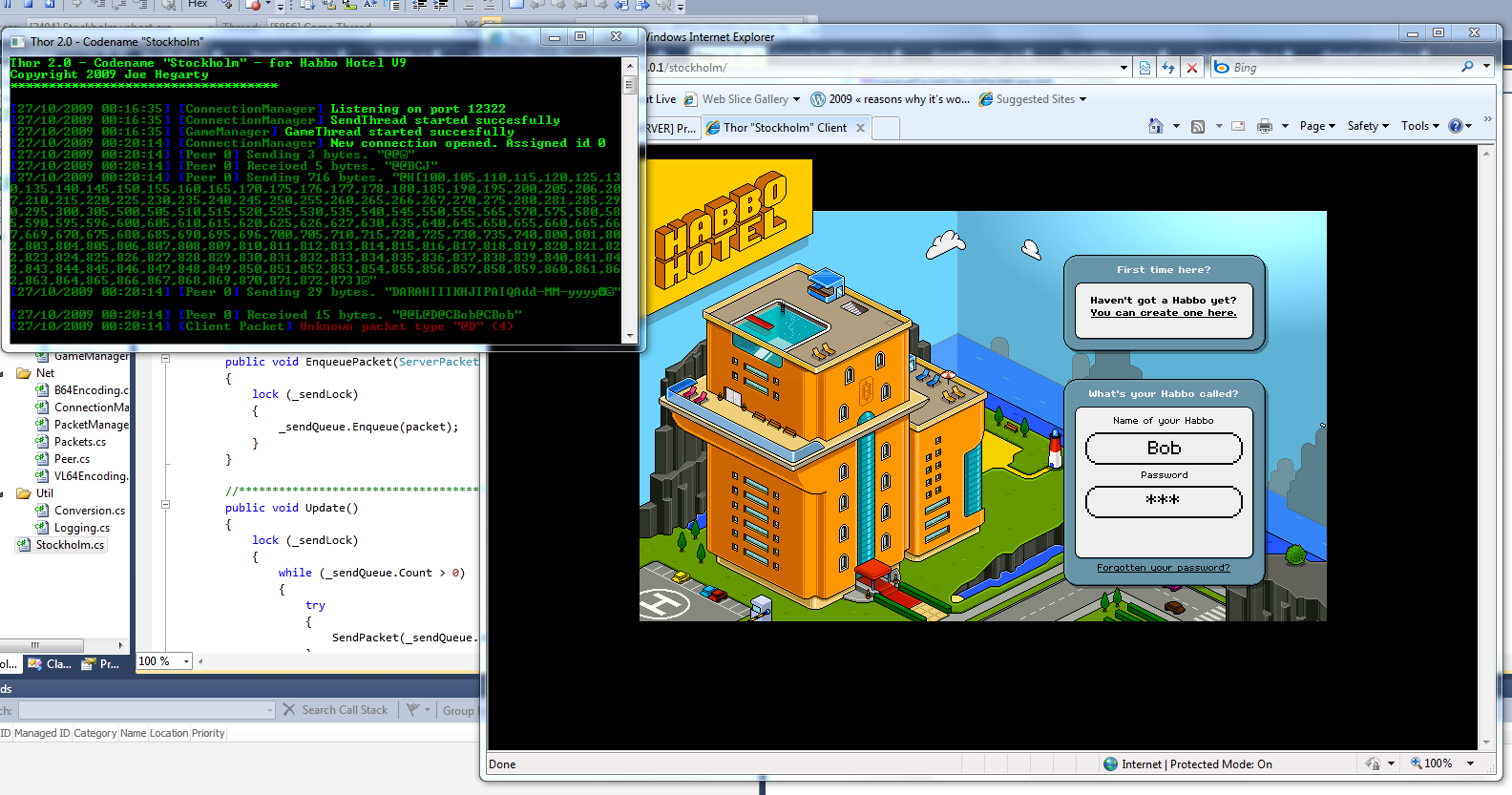Image resolution: width=1512 pixels, height=795 pixels.
Task: Switch to the Thor "Stockholm" Client tab
Action: pos(785,128)
